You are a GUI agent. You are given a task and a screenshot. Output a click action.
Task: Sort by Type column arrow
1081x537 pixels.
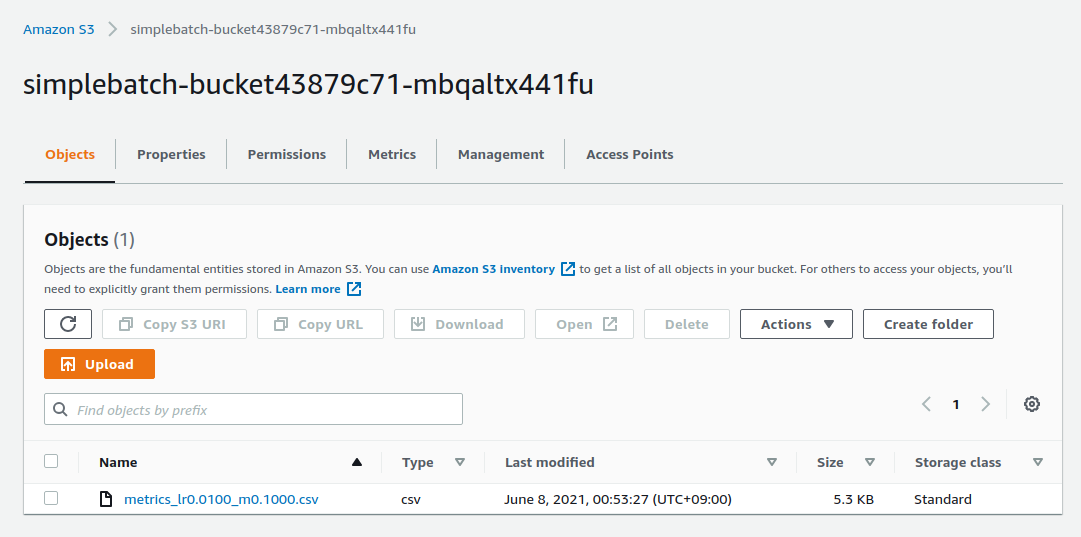(460, 462)
